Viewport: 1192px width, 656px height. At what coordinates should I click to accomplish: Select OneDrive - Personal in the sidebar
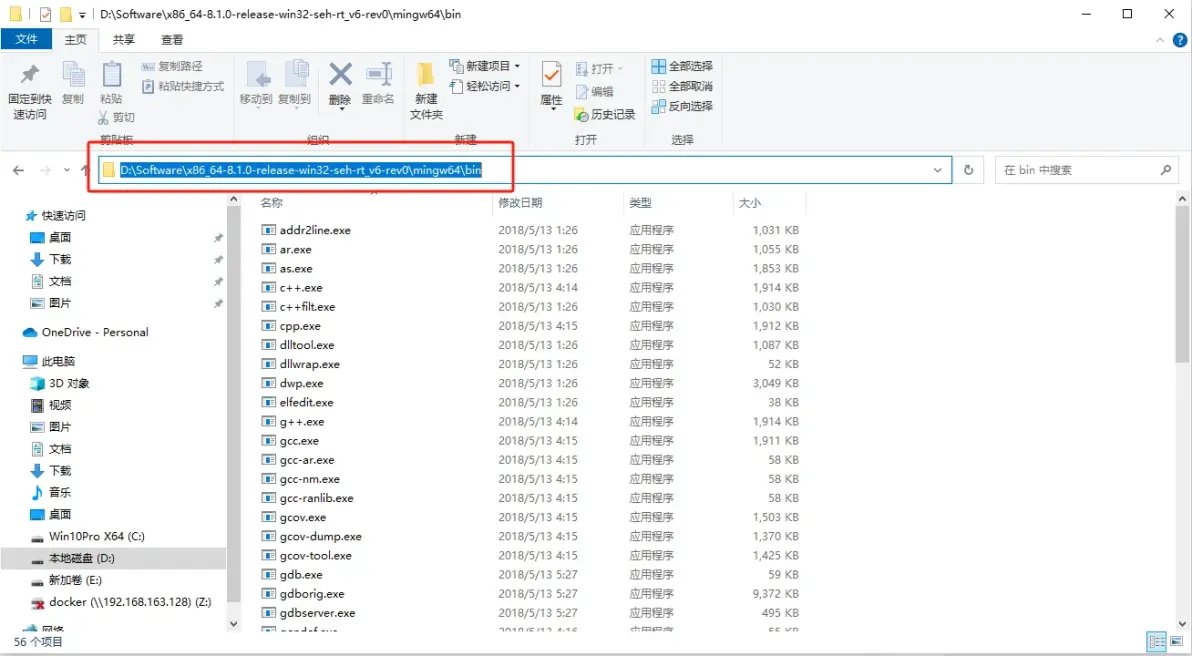(x=86, y=332)
